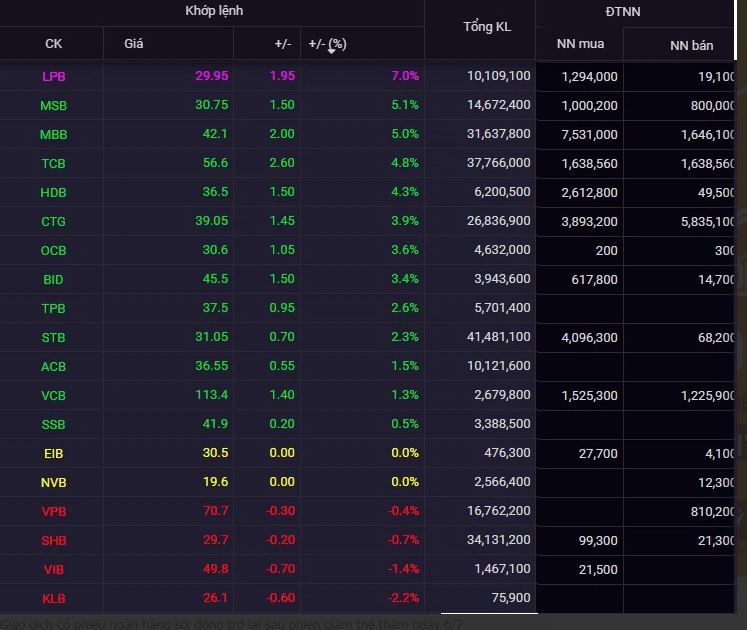Image resolution: width=747 pixels, height=630 pixels.
Task: Open the LPB ticker symbol
Action: pos(54,76)
